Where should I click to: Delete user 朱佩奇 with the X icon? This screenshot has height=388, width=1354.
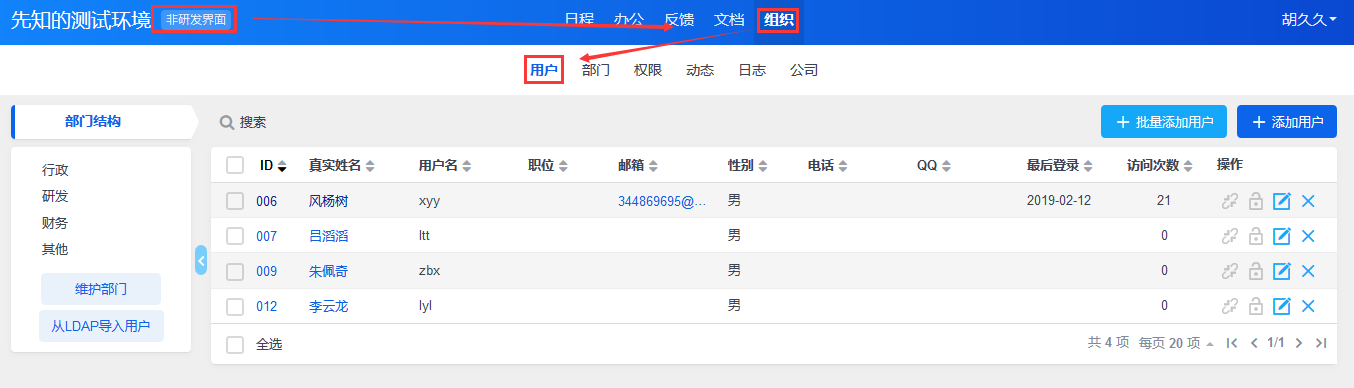coord(1308,271)
